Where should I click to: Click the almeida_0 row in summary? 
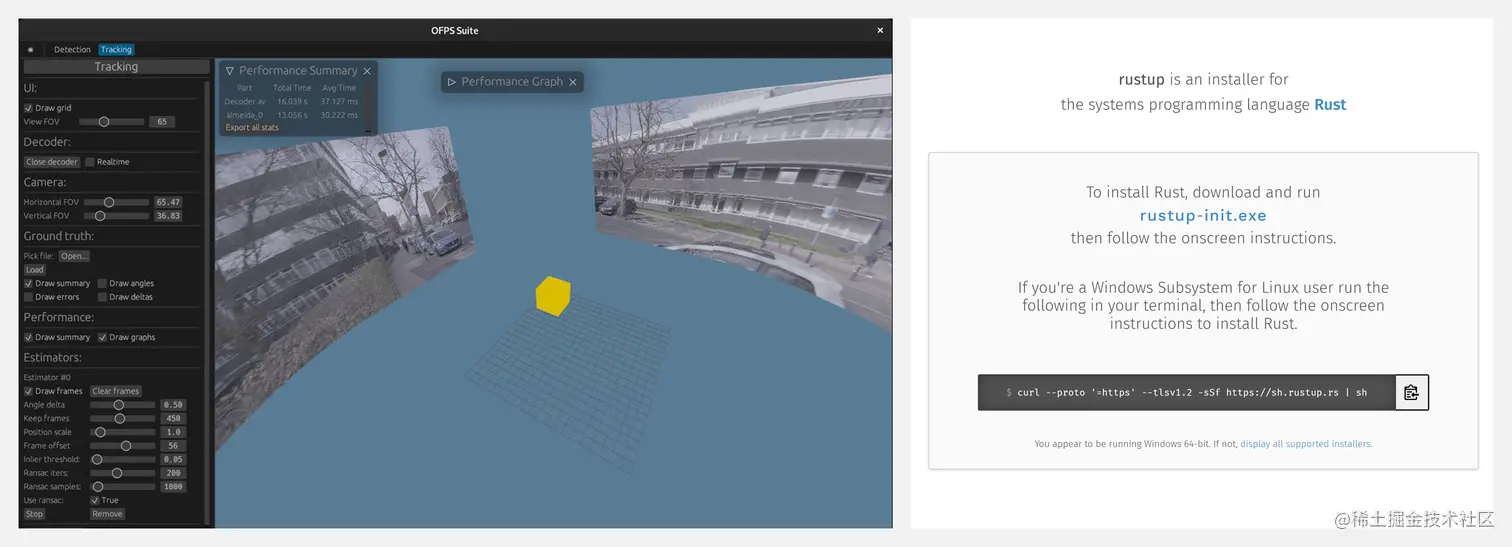(292, 115)
